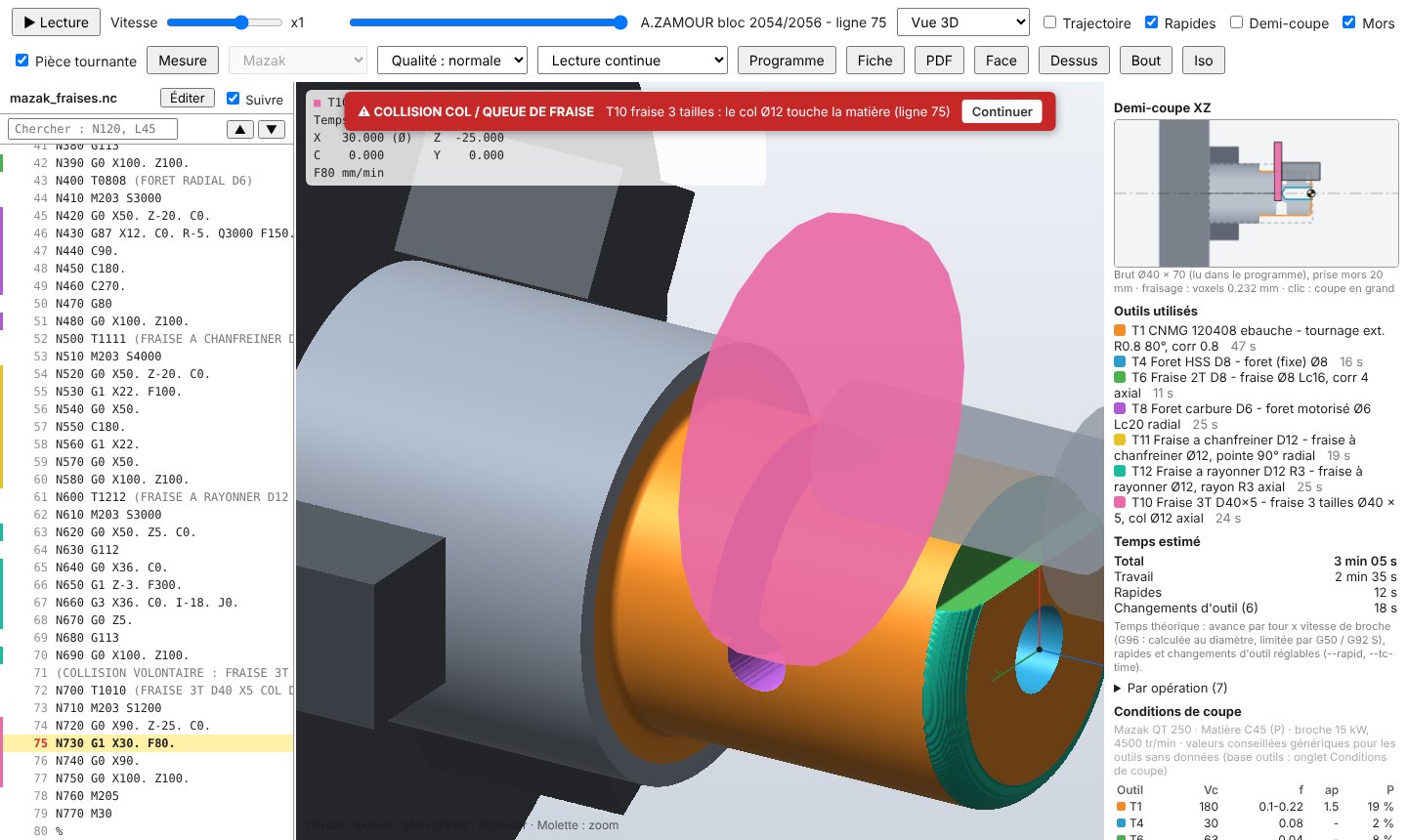Open the Lecture continue mode dropdown
Image resolution: width=1407 pixels, height=840 pixels.
click(632, 61)
